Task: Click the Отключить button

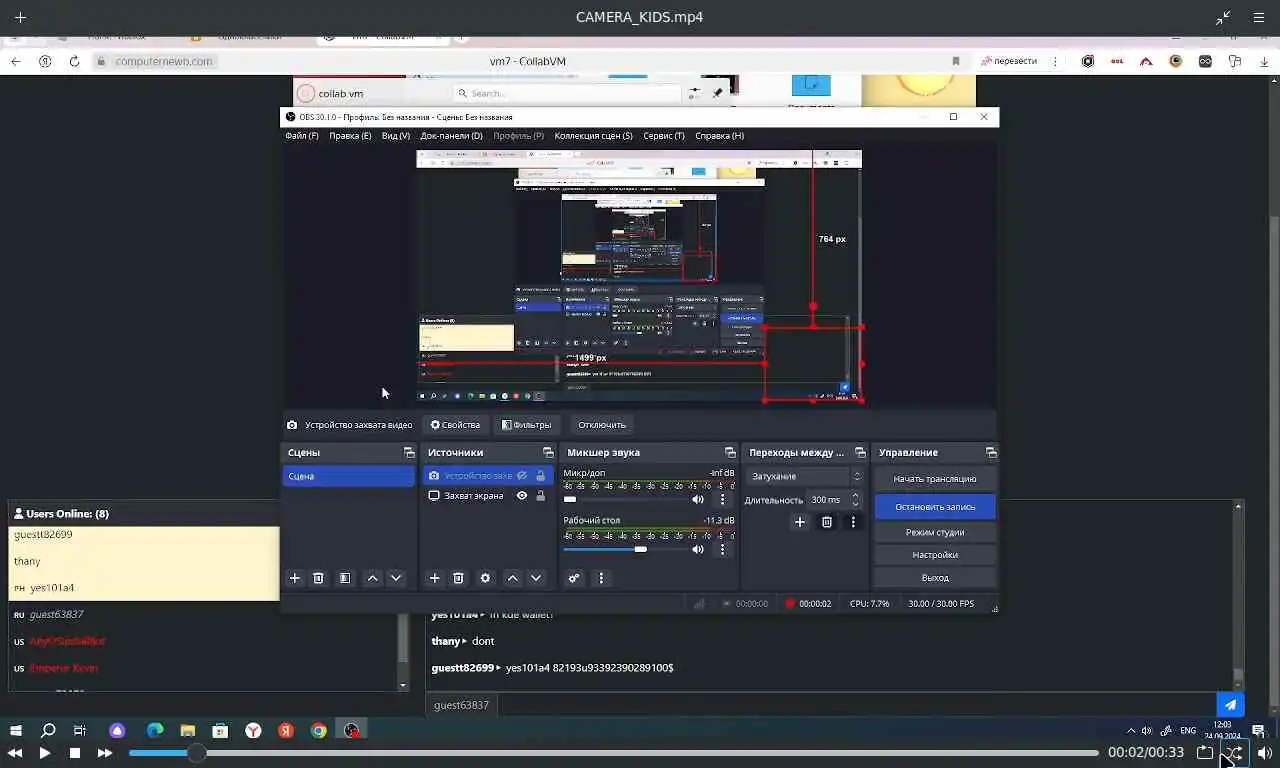Action: coord(602,425)
